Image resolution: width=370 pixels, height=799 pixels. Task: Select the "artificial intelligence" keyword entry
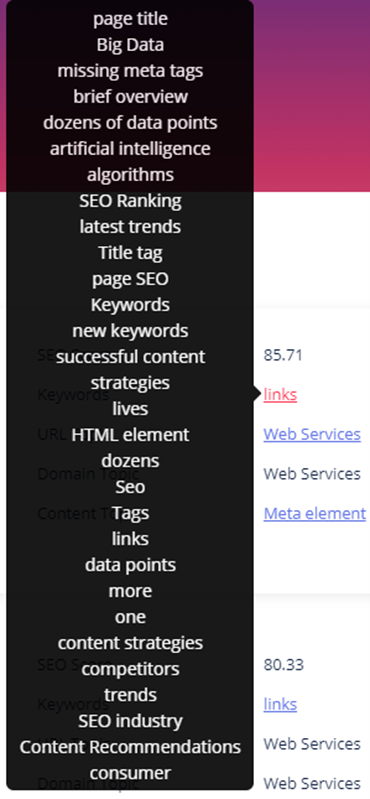130,149
